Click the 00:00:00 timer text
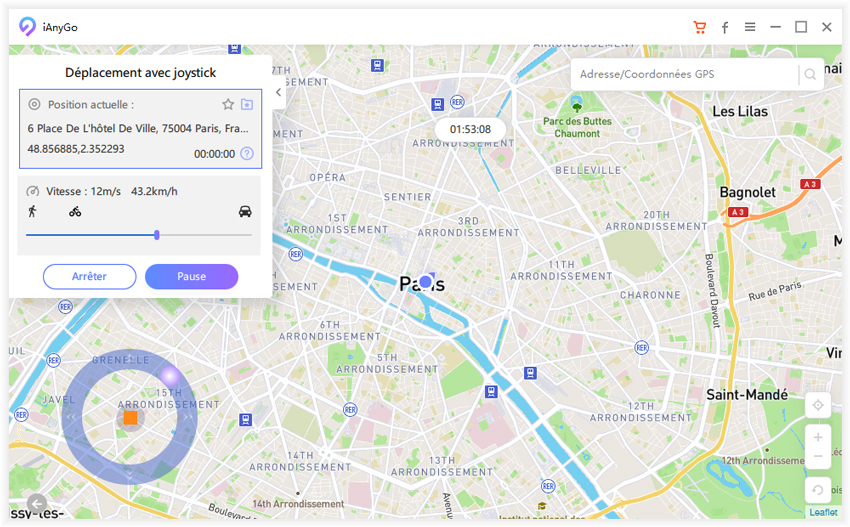The width and height of the screenshot is (850, 527). tap(215, 154)
